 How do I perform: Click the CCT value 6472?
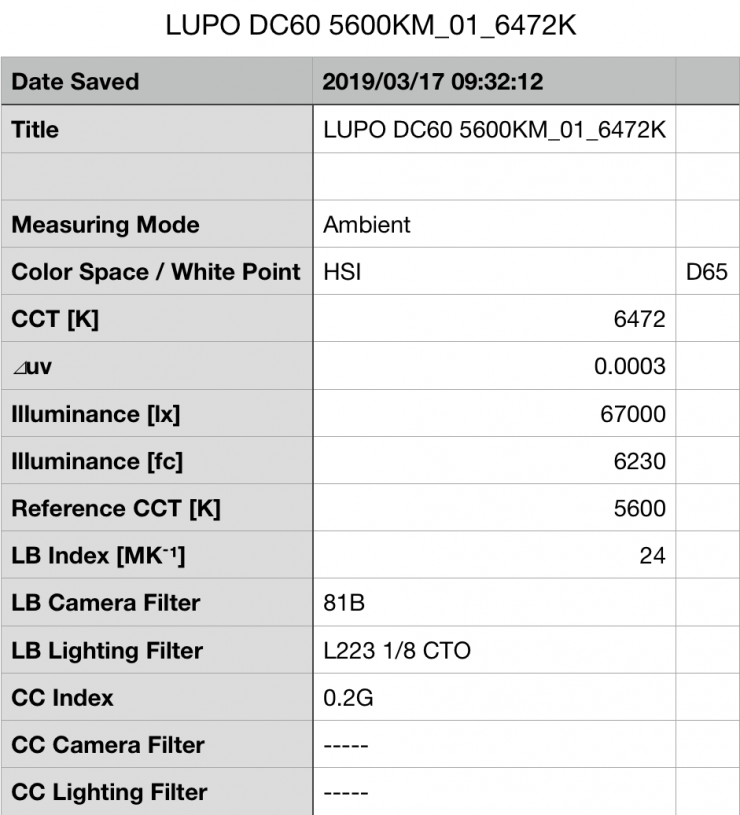coord(641,320)
